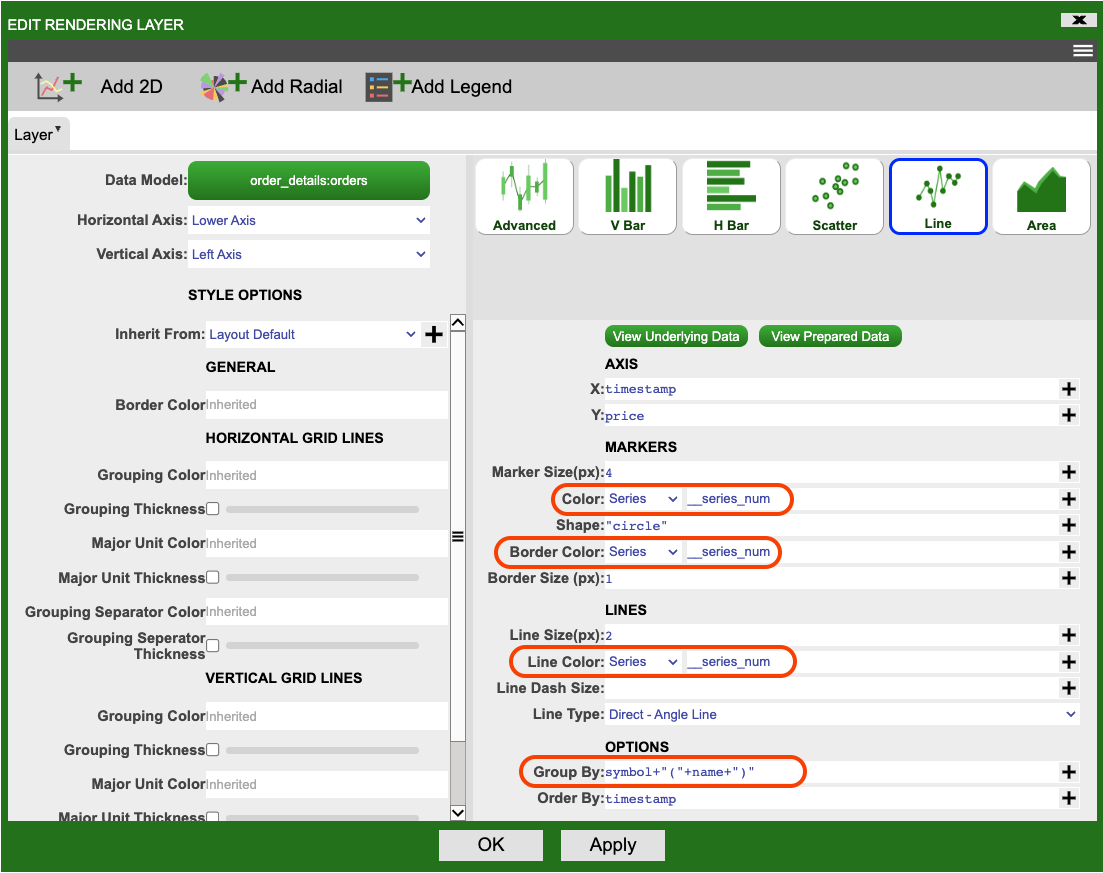Toggle horizontal Major Unit Thickness checkbox

tap(212, 578)
